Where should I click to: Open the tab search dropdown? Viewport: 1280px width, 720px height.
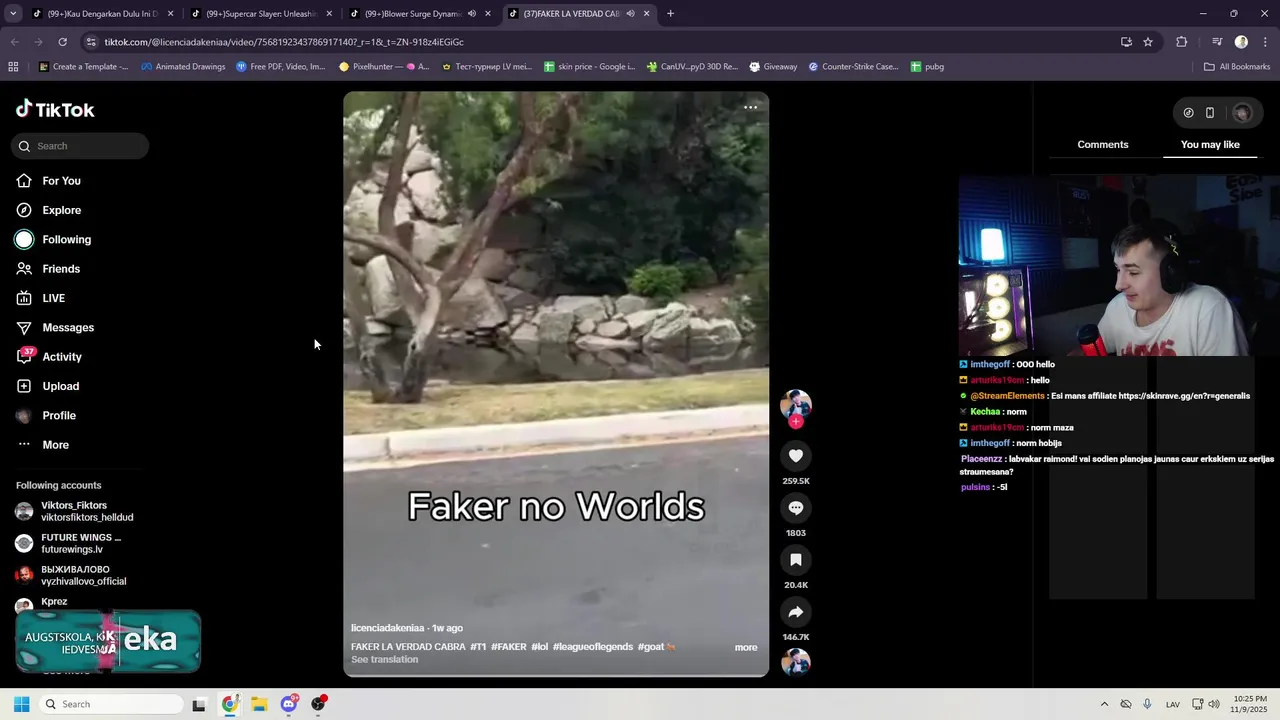[13, 14]
